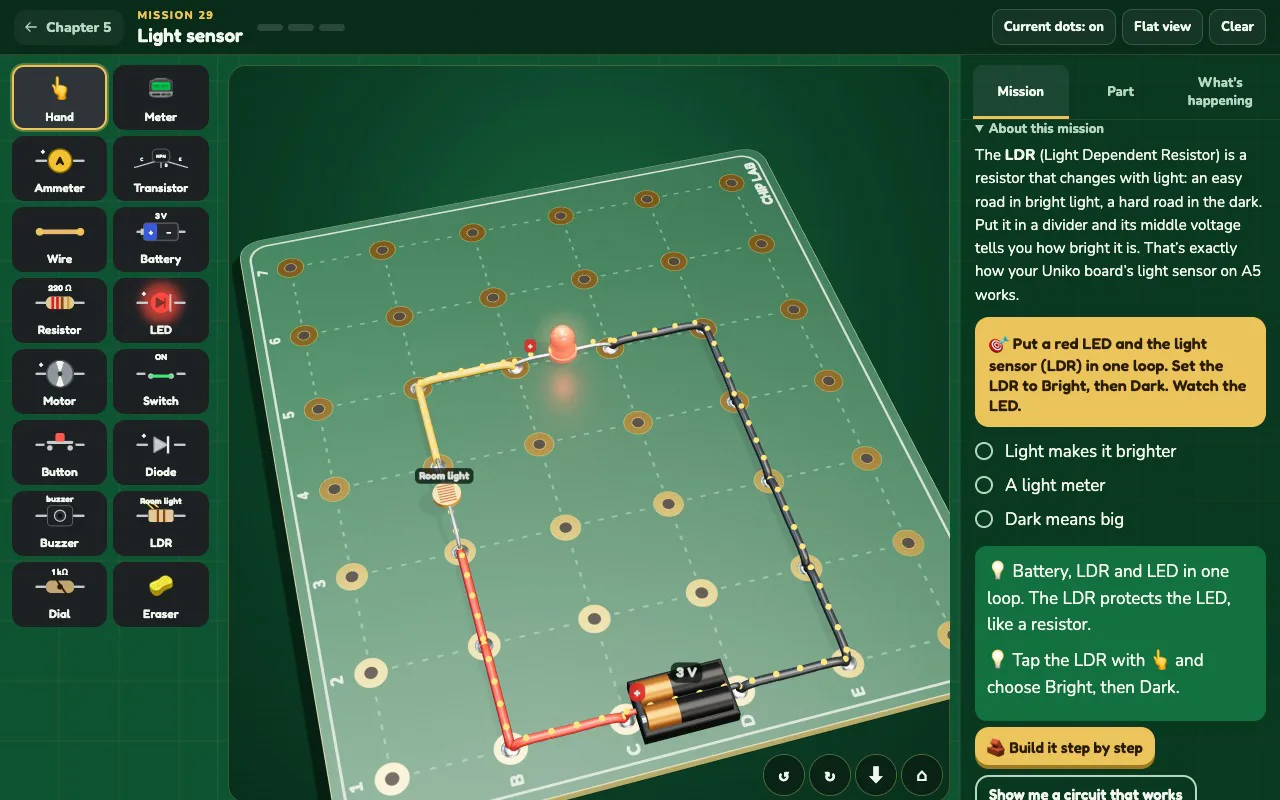This screenshot has height=800, width=1280.
Task: Choose the Button component
Action: pos(59,453)
